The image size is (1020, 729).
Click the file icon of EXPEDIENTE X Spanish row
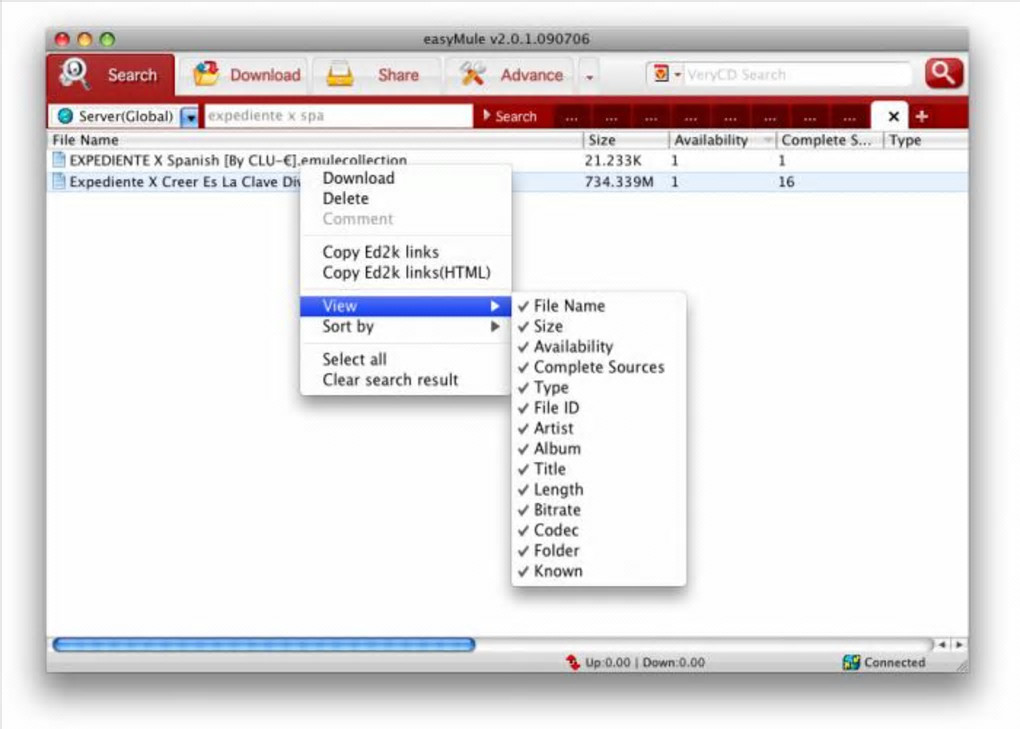click(59, 160)
